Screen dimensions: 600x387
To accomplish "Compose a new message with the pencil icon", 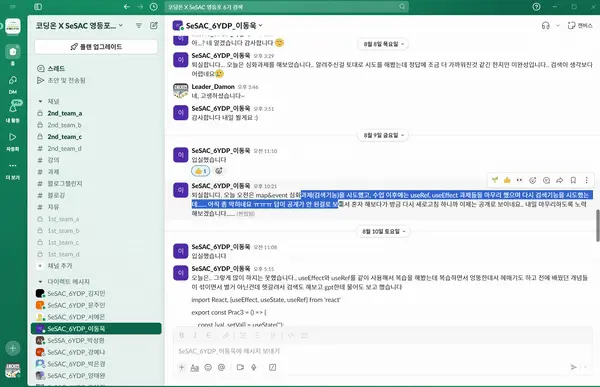I will 154,25.
